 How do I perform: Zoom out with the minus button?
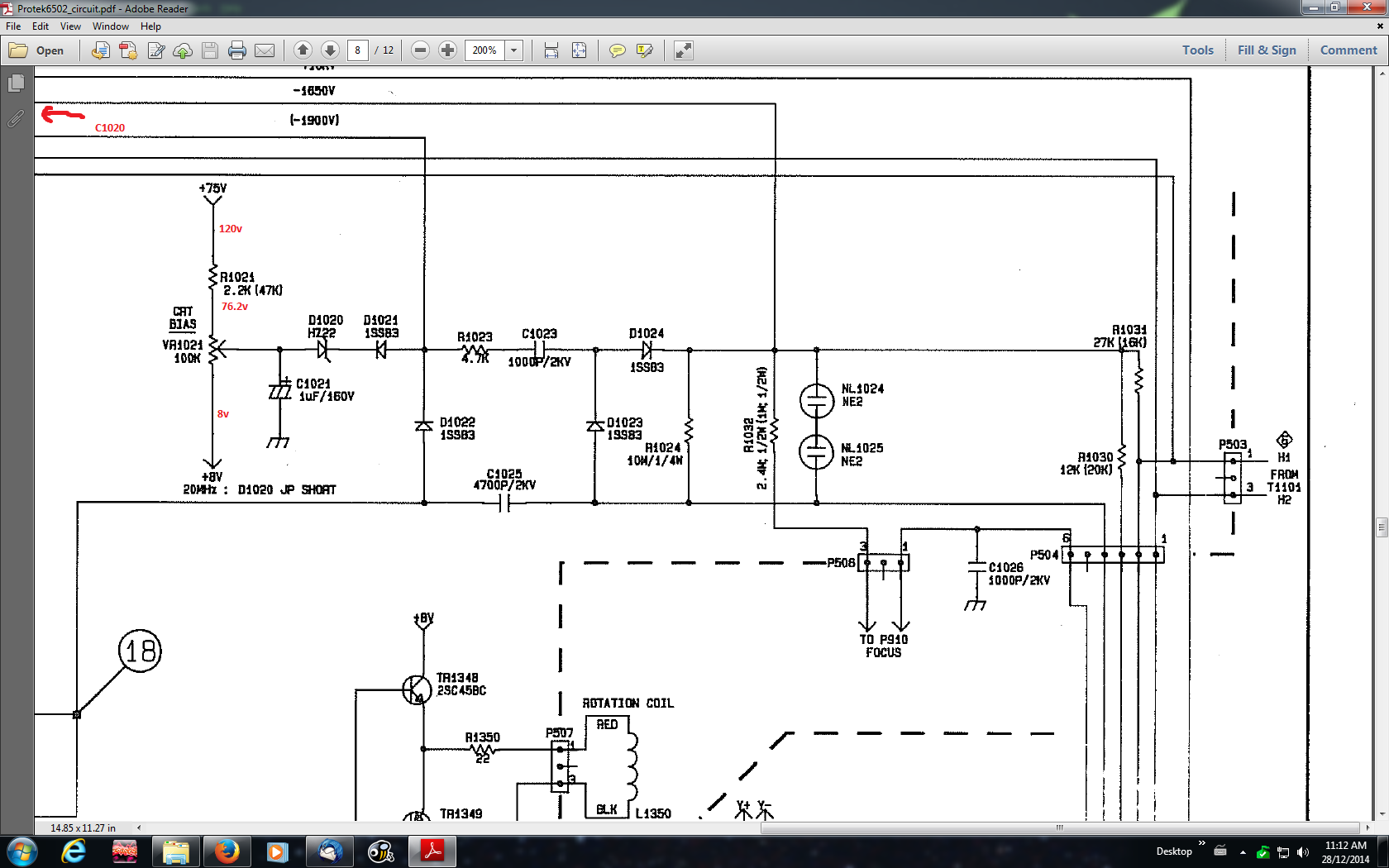coord(420,50)
